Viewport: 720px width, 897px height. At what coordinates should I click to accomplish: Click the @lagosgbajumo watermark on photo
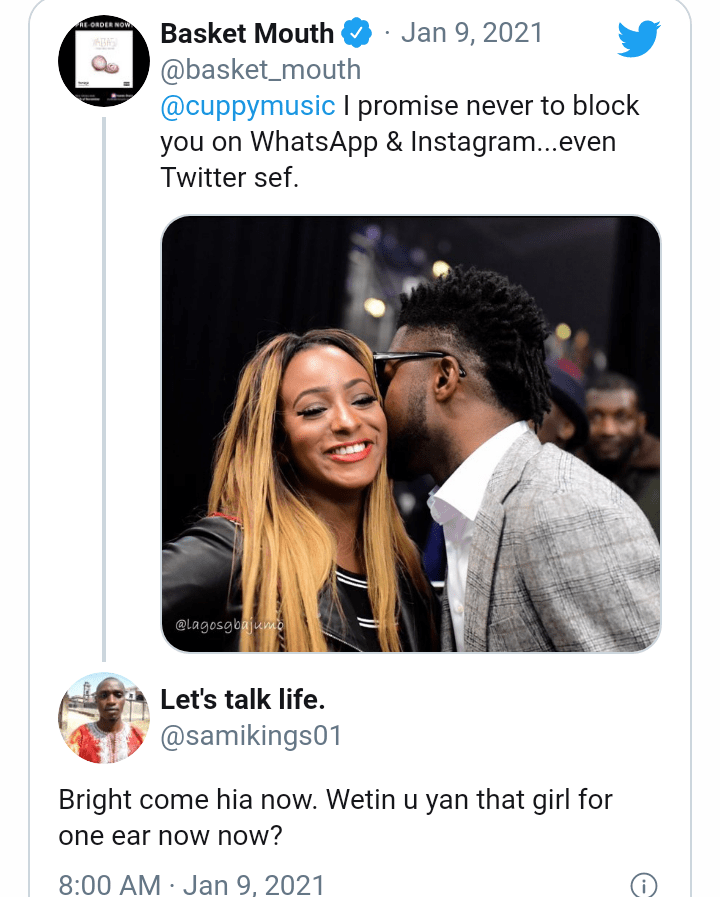click(x=229, y=624)
